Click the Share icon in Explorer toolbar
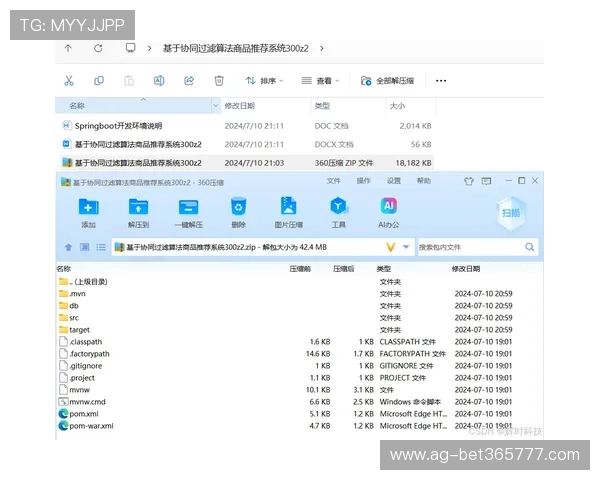600x480 pixels. (189, 81)
